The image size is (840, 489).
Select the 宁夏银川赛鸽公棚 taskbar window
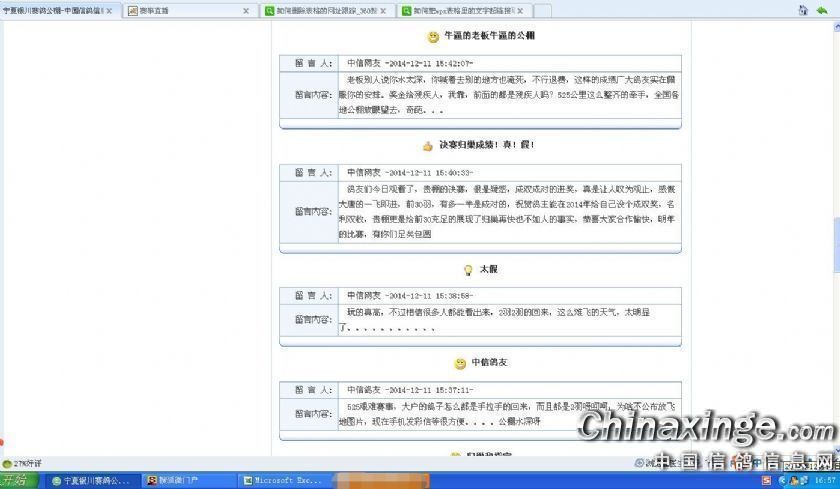(x=91, y=481)
